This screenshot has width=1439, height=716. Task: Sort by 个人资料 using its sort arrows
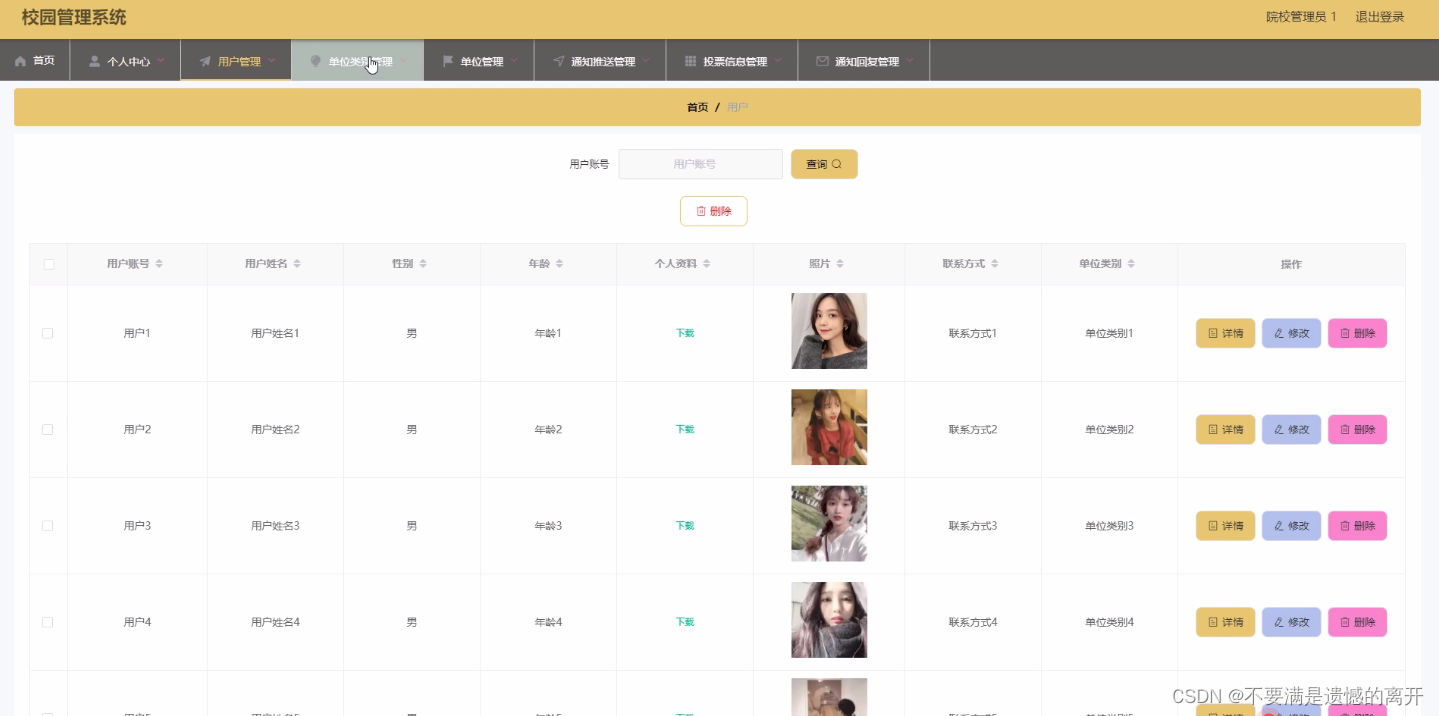pyautogui.click(x=707, y=264)
